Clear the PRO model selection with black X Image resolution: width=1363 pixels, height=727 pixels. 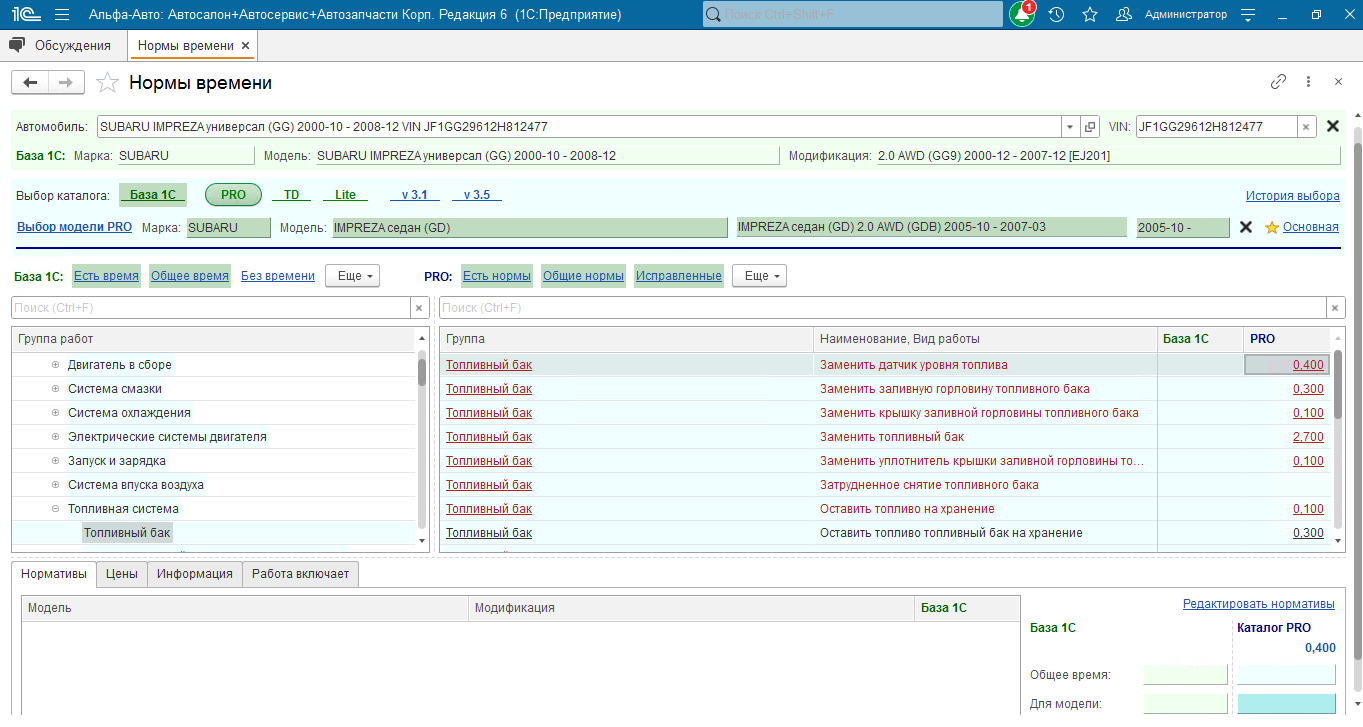1246,227
